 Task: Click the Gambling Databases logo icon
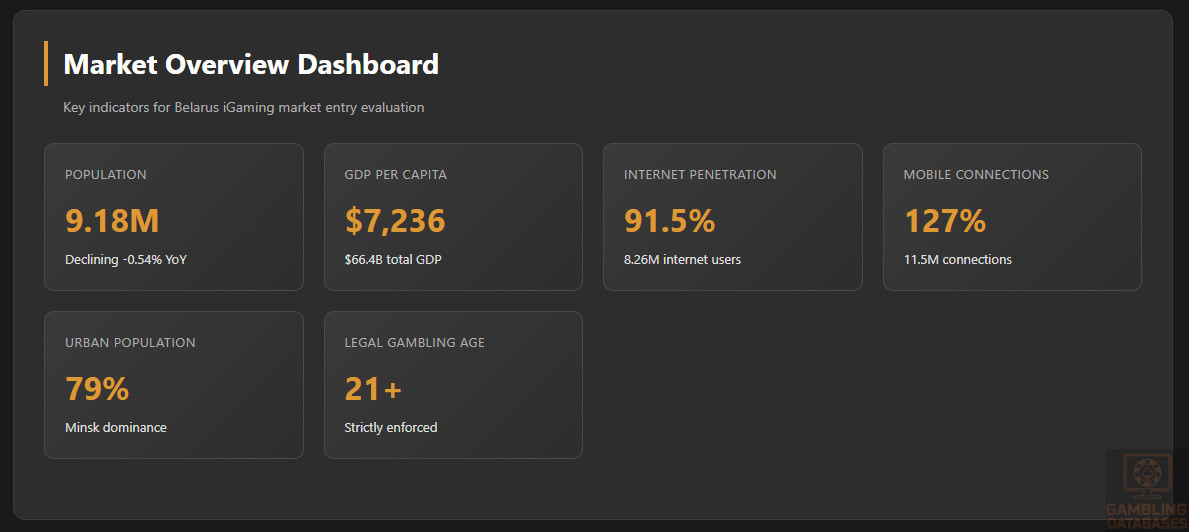pyautogui.click(x=1144, y=477)
